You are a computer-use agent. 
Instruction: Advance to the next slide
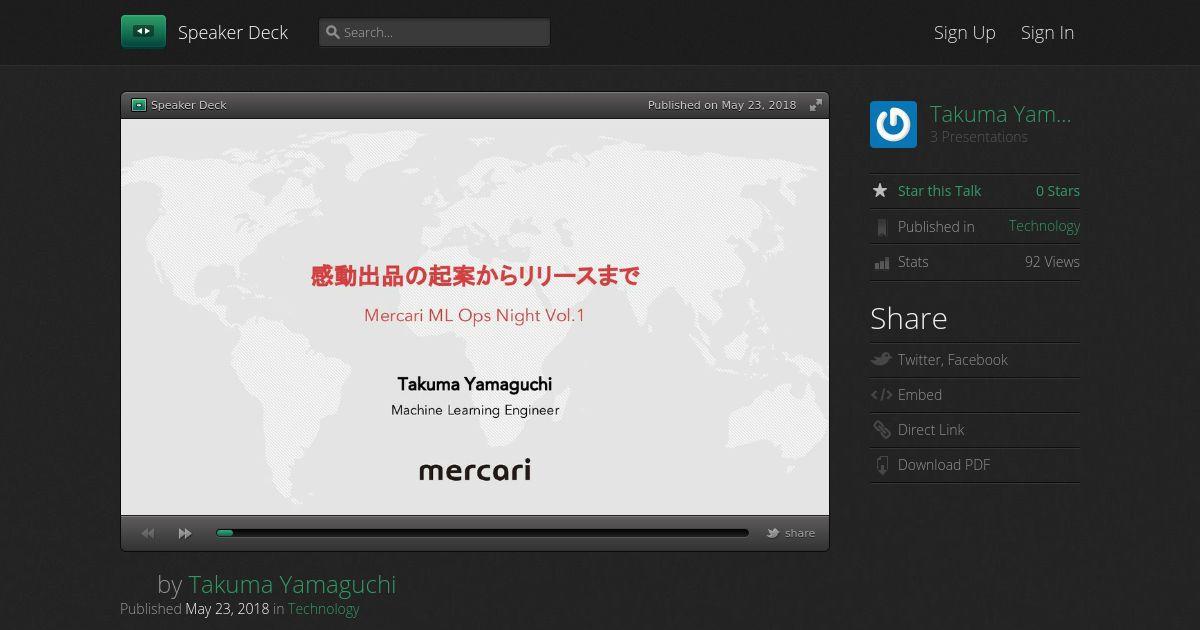click(185, 534)
